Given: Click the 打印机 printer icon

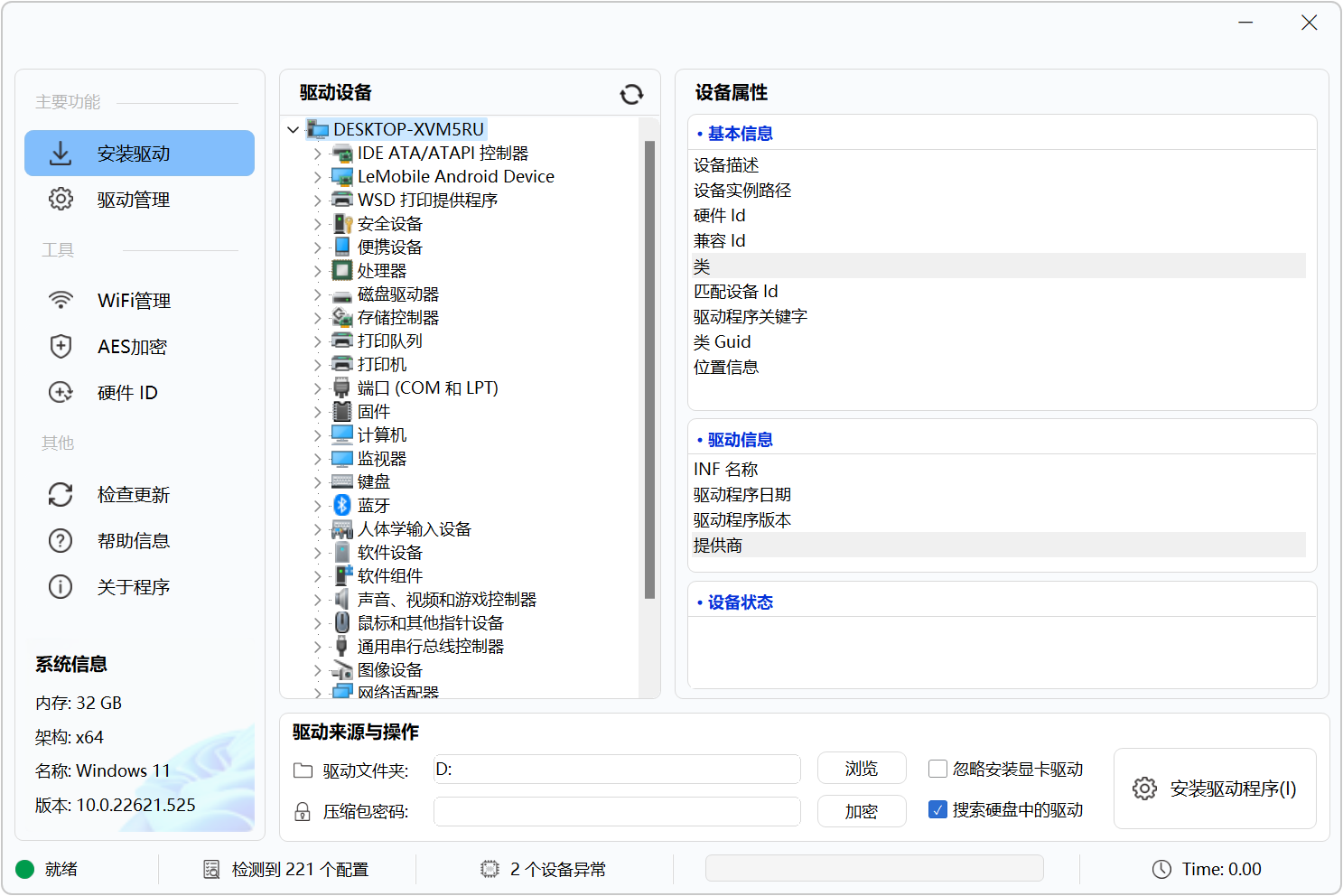Looking at the screenshot, I should point(342,364).
